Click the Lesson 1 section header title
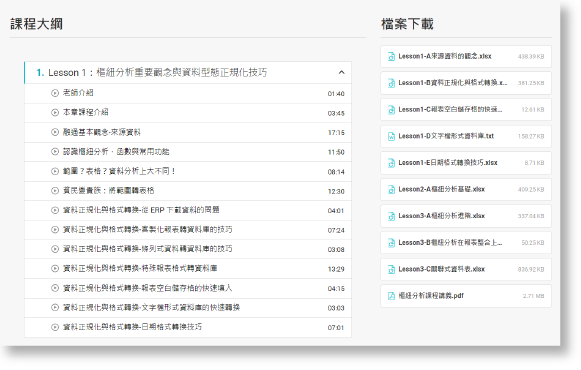 click(152, 73)
